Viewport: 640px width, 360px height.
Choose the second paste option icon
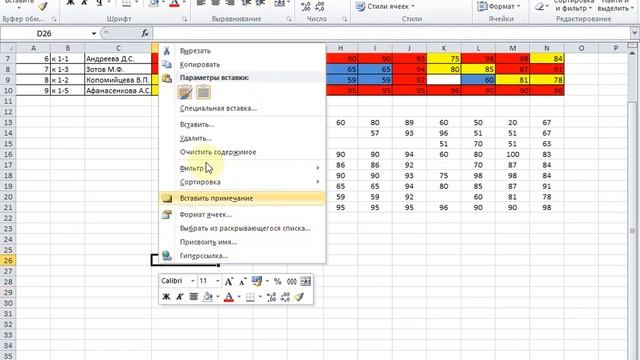coord(203,93)
